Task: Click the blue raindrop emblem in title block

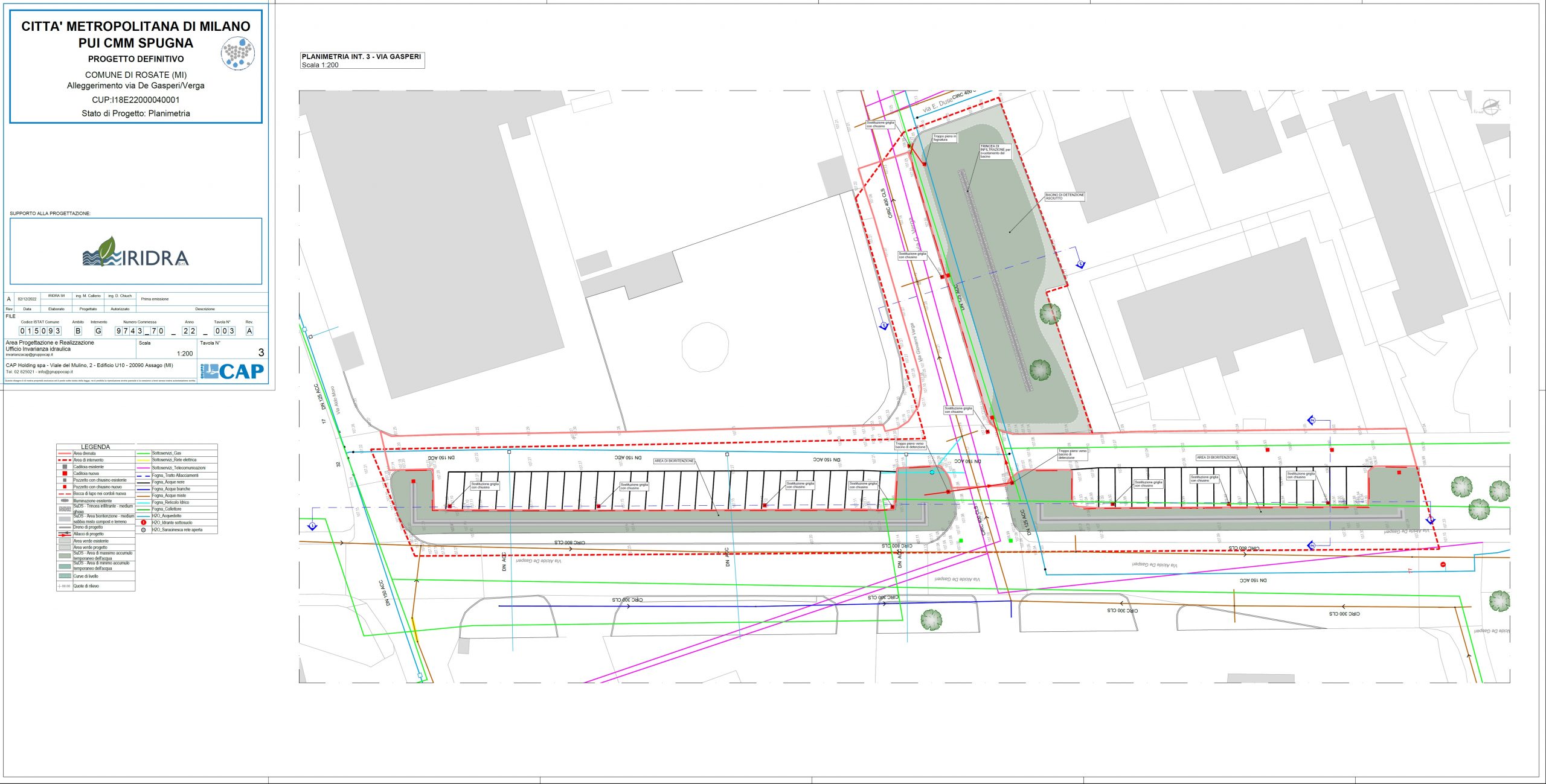Action: pos(238,53)
